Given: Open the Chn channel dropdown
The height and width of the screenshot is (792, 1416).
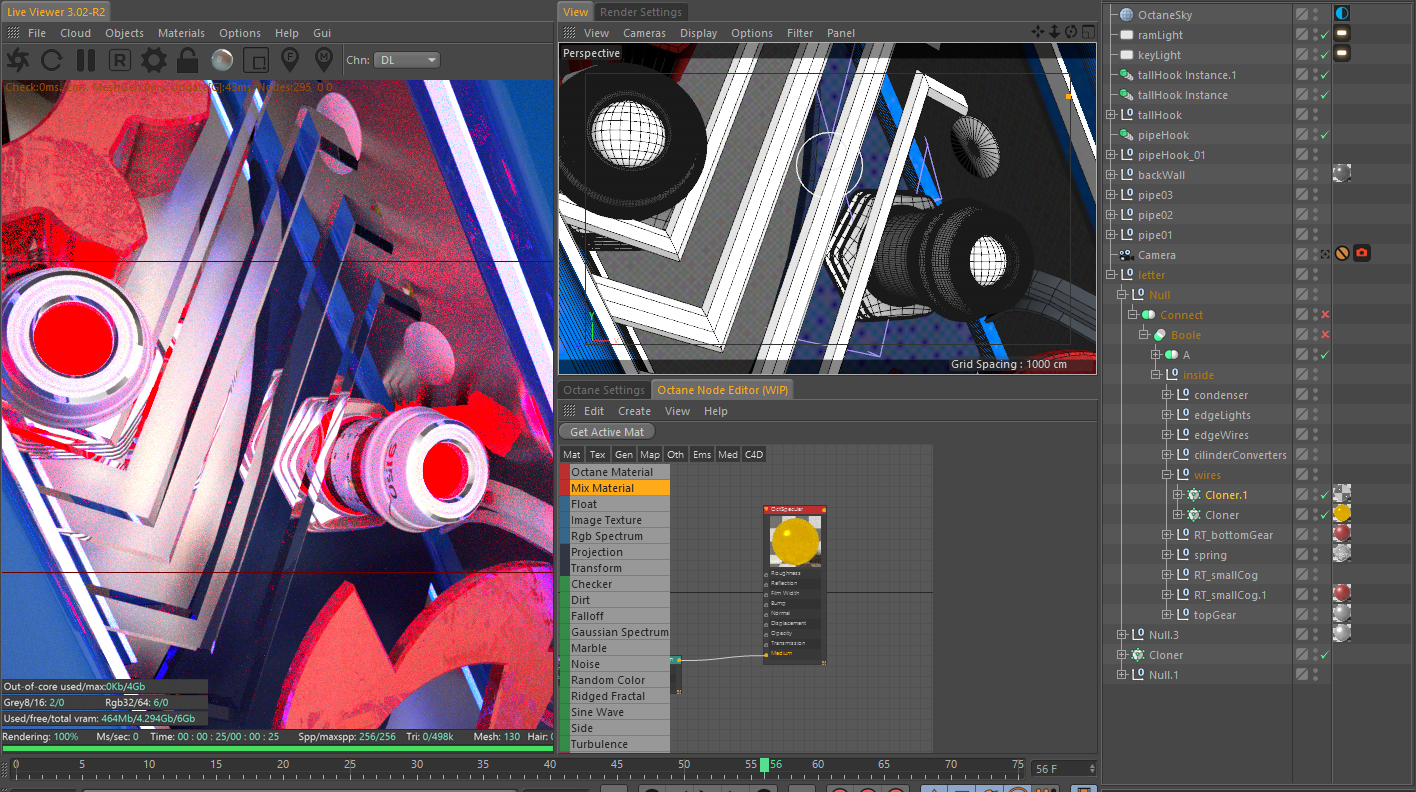Looking at the screenshot, I should pyautogui.click(x=407, y=60).
